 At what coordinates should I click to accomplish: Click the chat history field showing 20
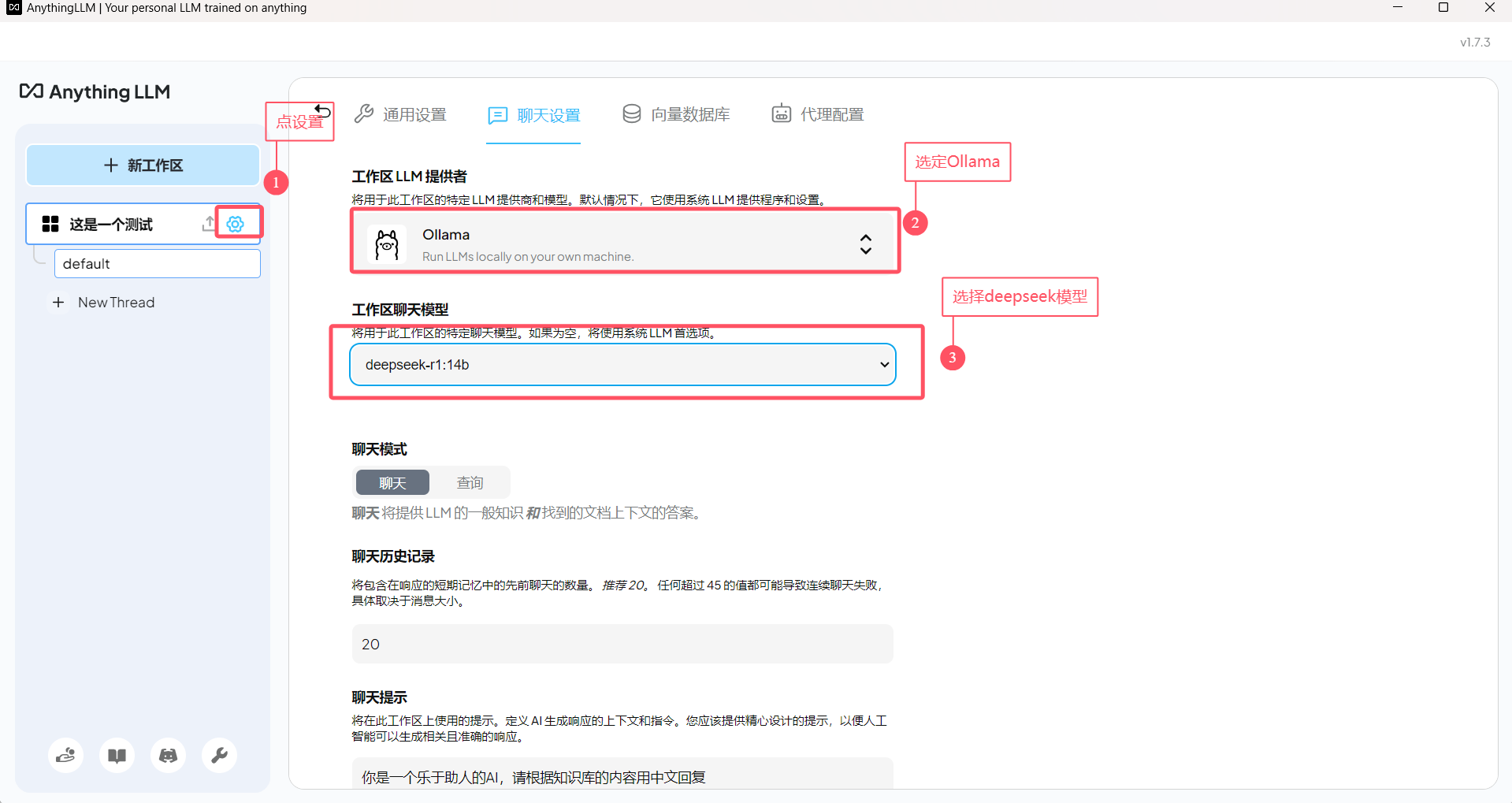622,644
